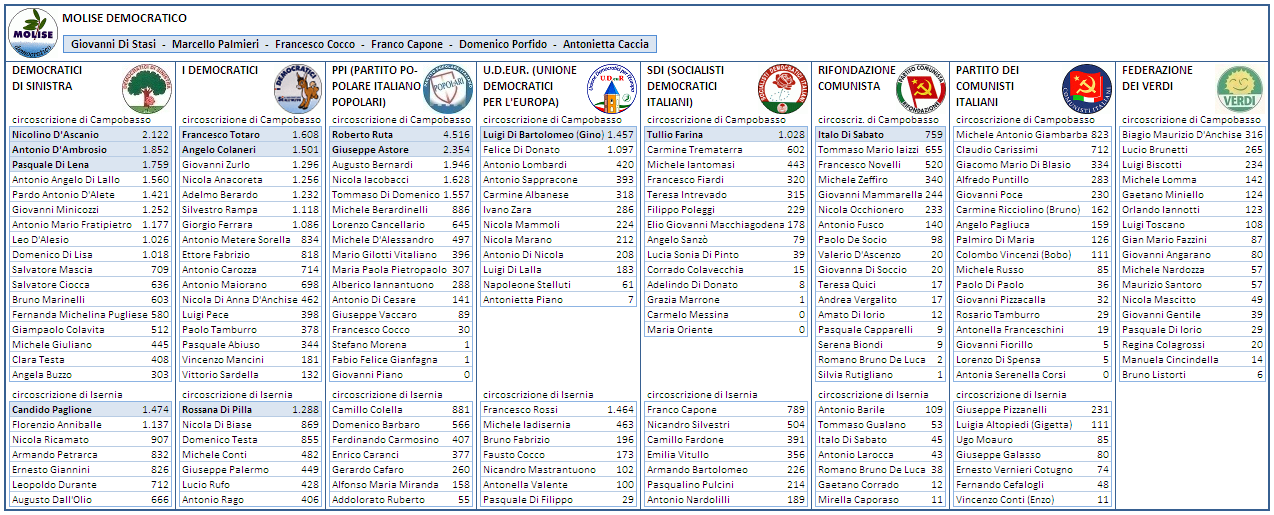Select the Francesco Totaro candidate row
This screenshot has width=1274, height=515.
click(251, 134)
